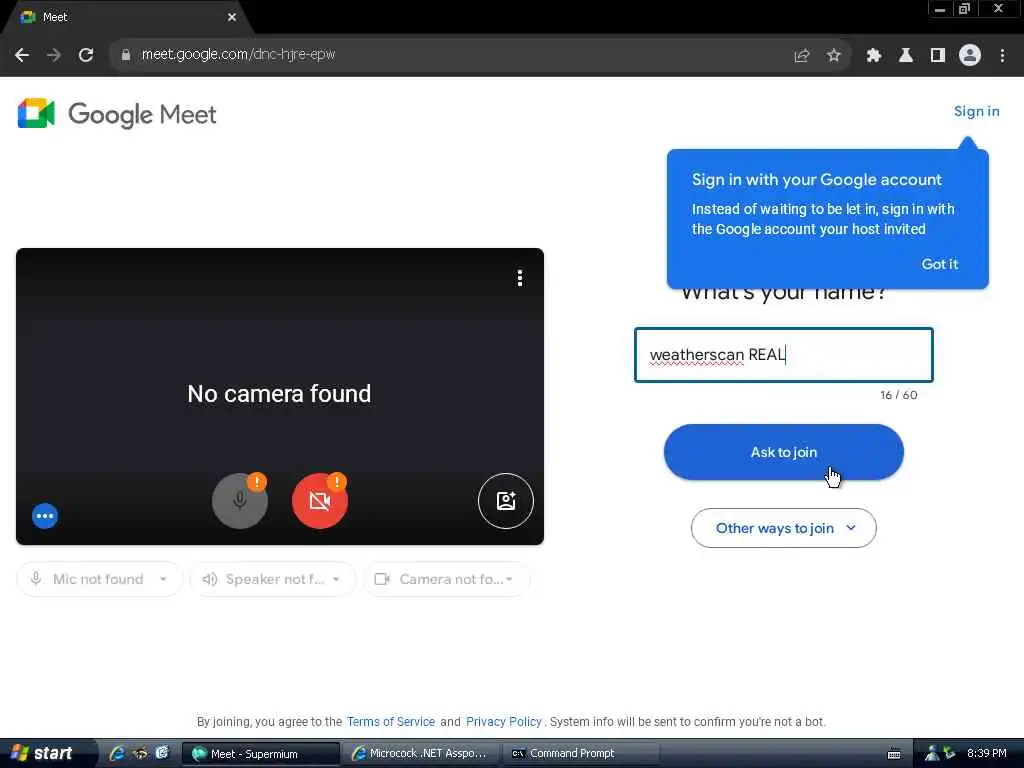Click the camera warning badge
The height and width of the screenshot is (768, 1024).
336,482
